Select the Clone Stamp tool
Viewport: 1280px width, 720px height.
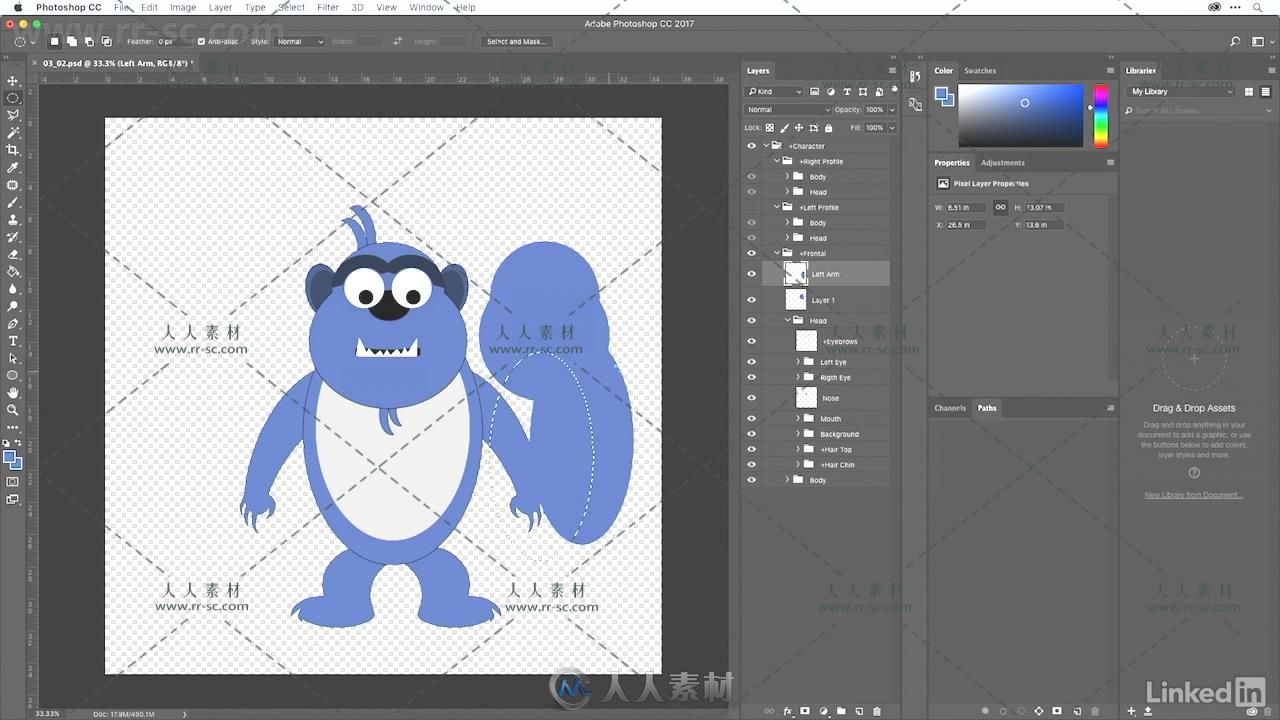pos(13,219)
